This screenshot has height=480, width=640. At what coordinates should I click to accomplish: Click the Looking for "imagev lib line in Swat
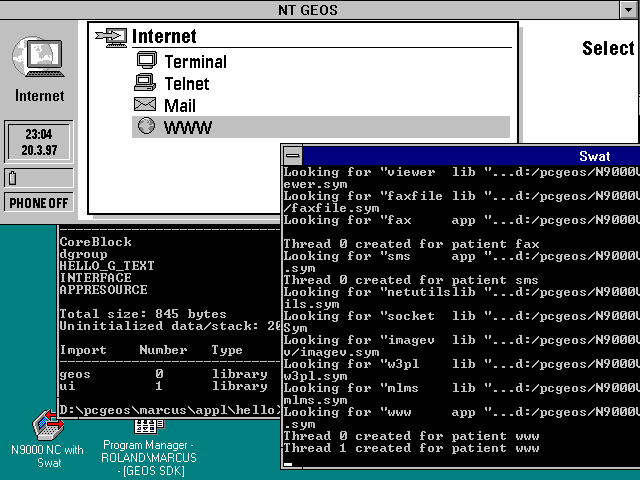tap(462, 340)
